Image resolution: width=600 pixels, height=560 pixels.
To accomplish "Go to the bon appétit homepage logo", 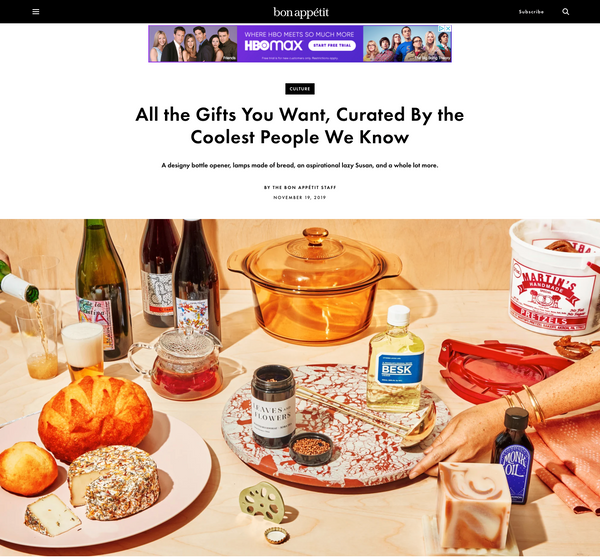I will (301, 12).
